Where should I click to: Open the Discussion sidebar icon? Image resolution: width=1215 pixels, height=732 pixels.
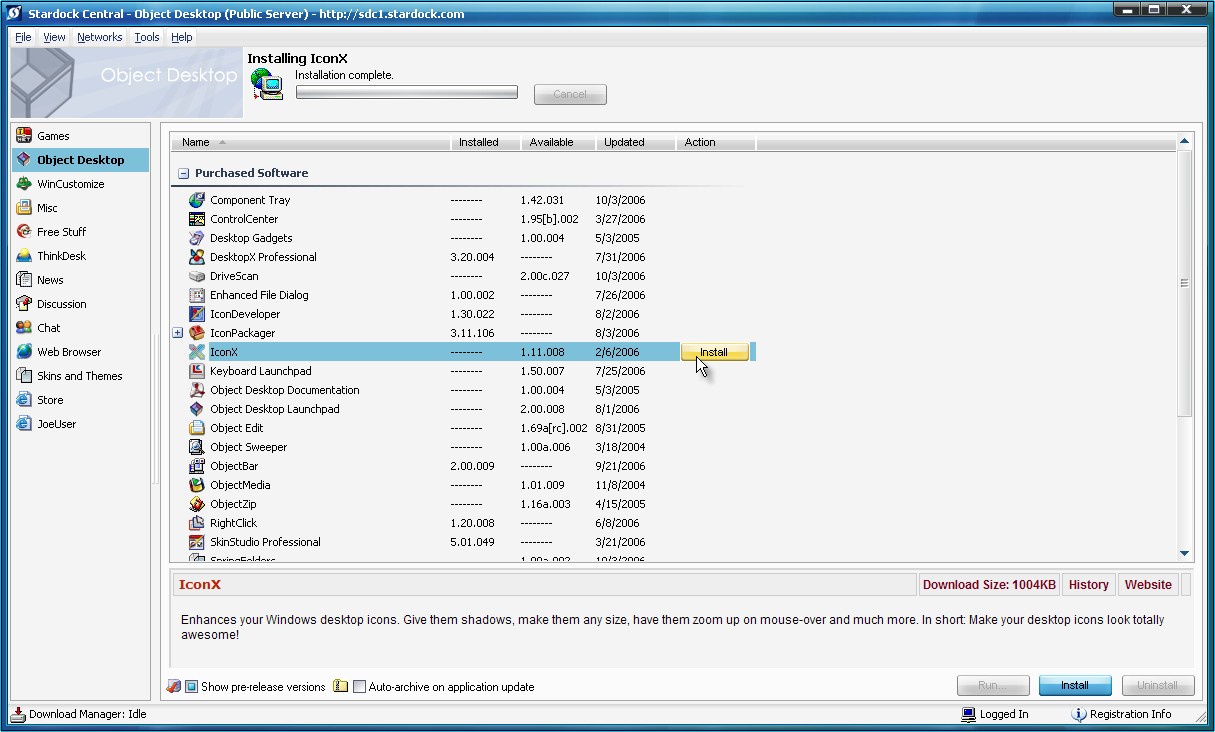24,304
